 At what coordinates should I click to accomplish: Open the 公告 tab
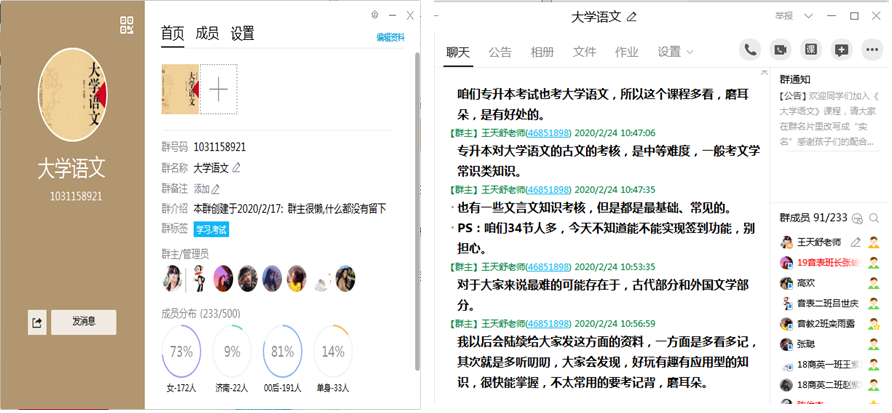pyautogui.click(x=500, y=52)
